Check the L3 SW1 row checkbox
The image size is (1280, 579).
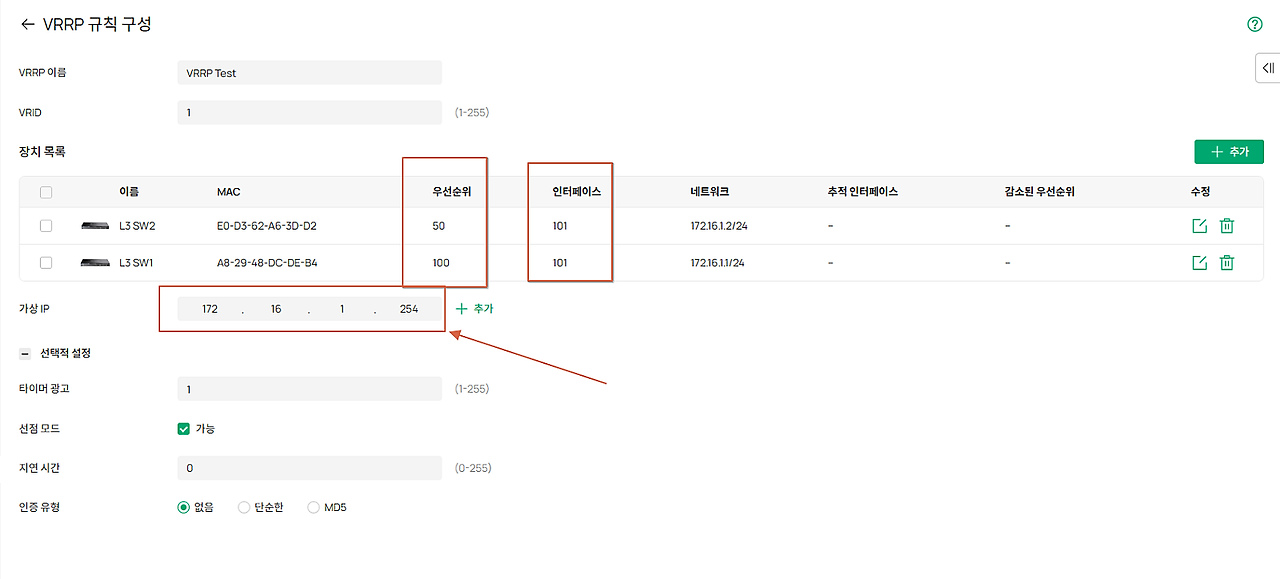pos(46,263)
